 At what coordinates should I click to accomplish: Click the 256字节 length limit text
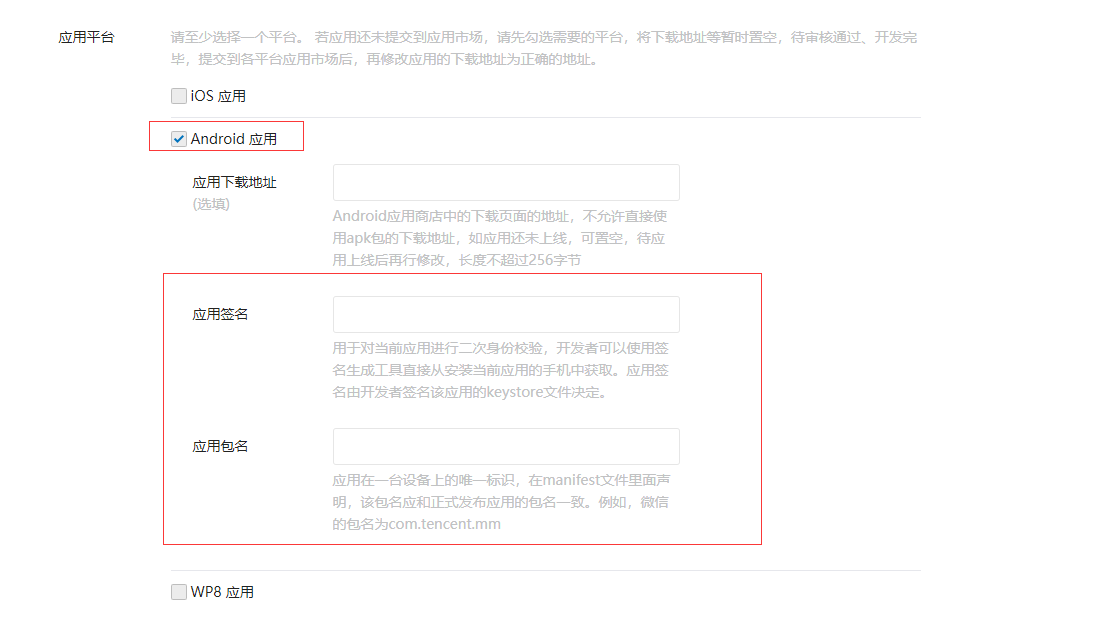(555, 260)
